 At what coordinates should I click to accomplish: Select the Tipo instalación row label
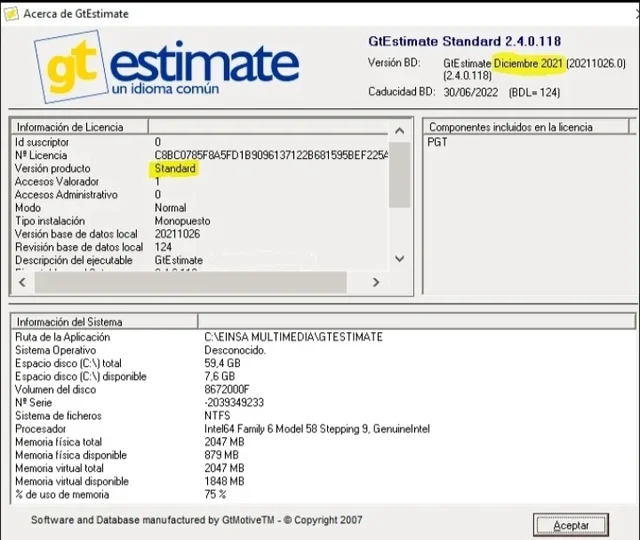click(x=50, y=221)
